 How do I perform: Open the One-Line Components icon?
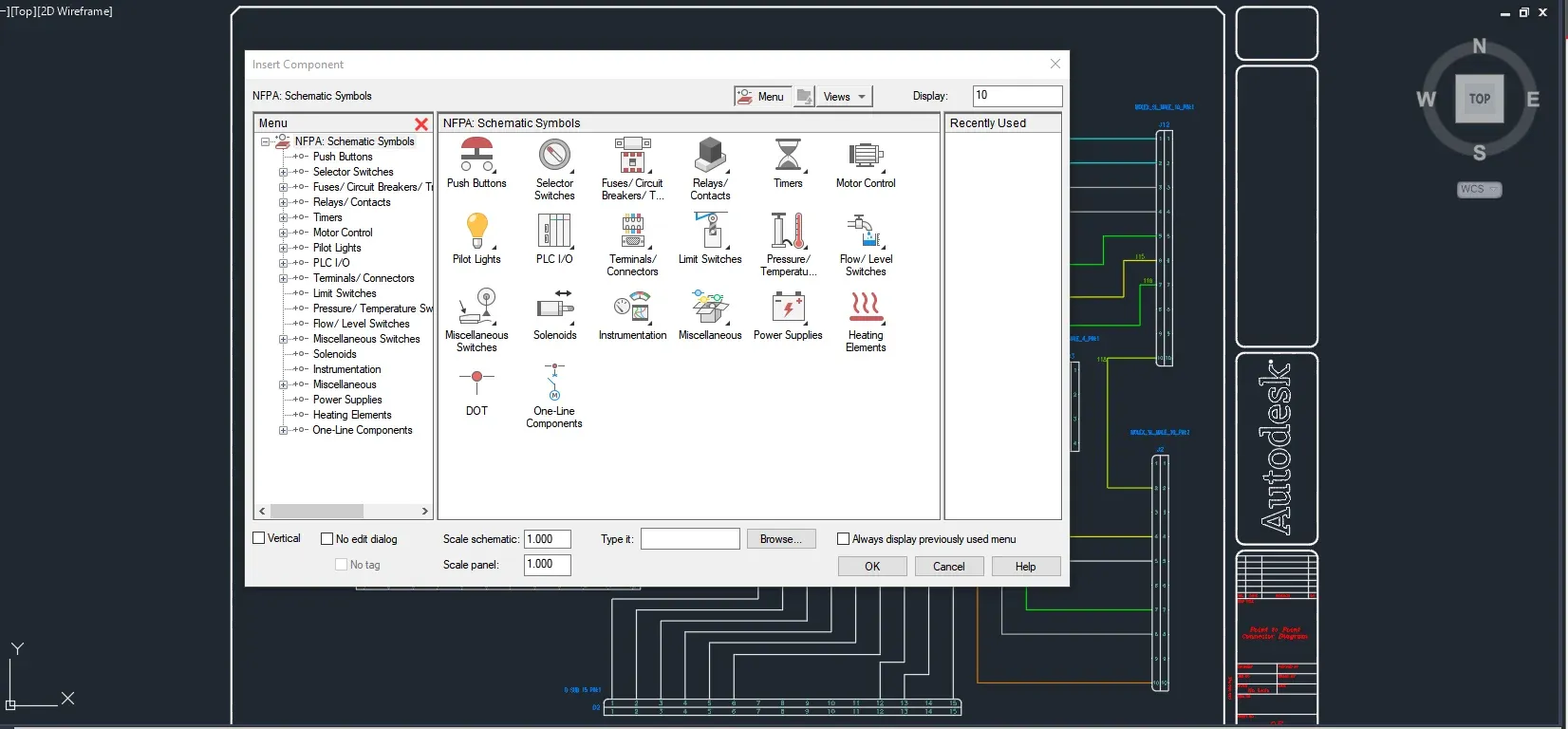point(554,382)
